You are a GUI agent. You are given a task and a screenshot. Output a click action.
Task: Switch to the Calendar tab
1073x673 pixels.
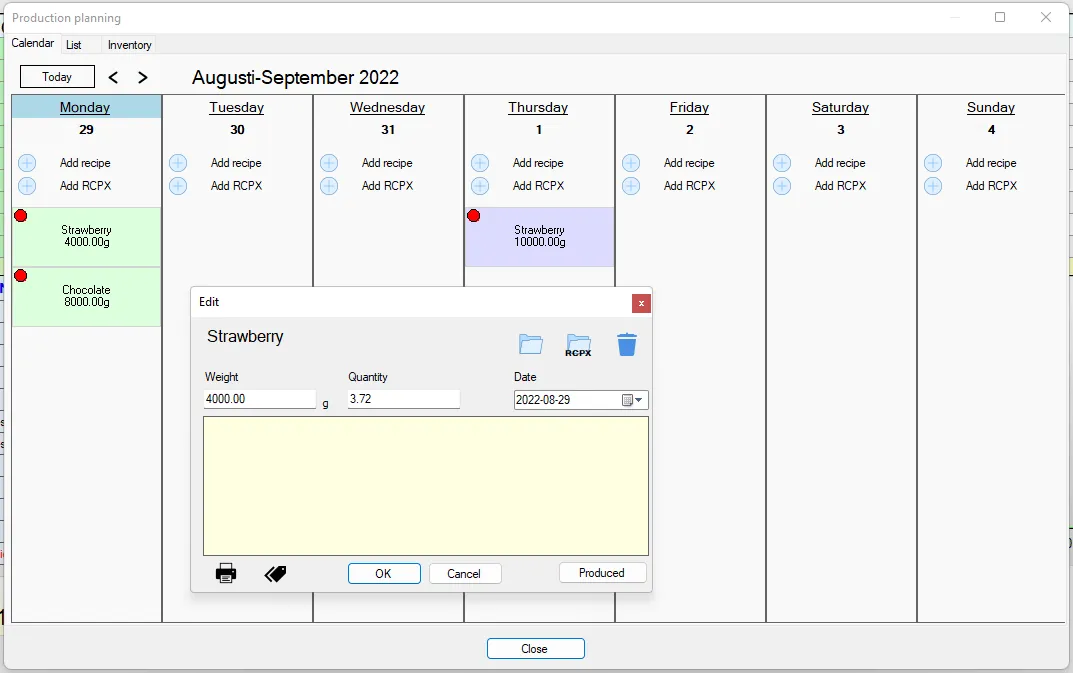tap(32, 43)
